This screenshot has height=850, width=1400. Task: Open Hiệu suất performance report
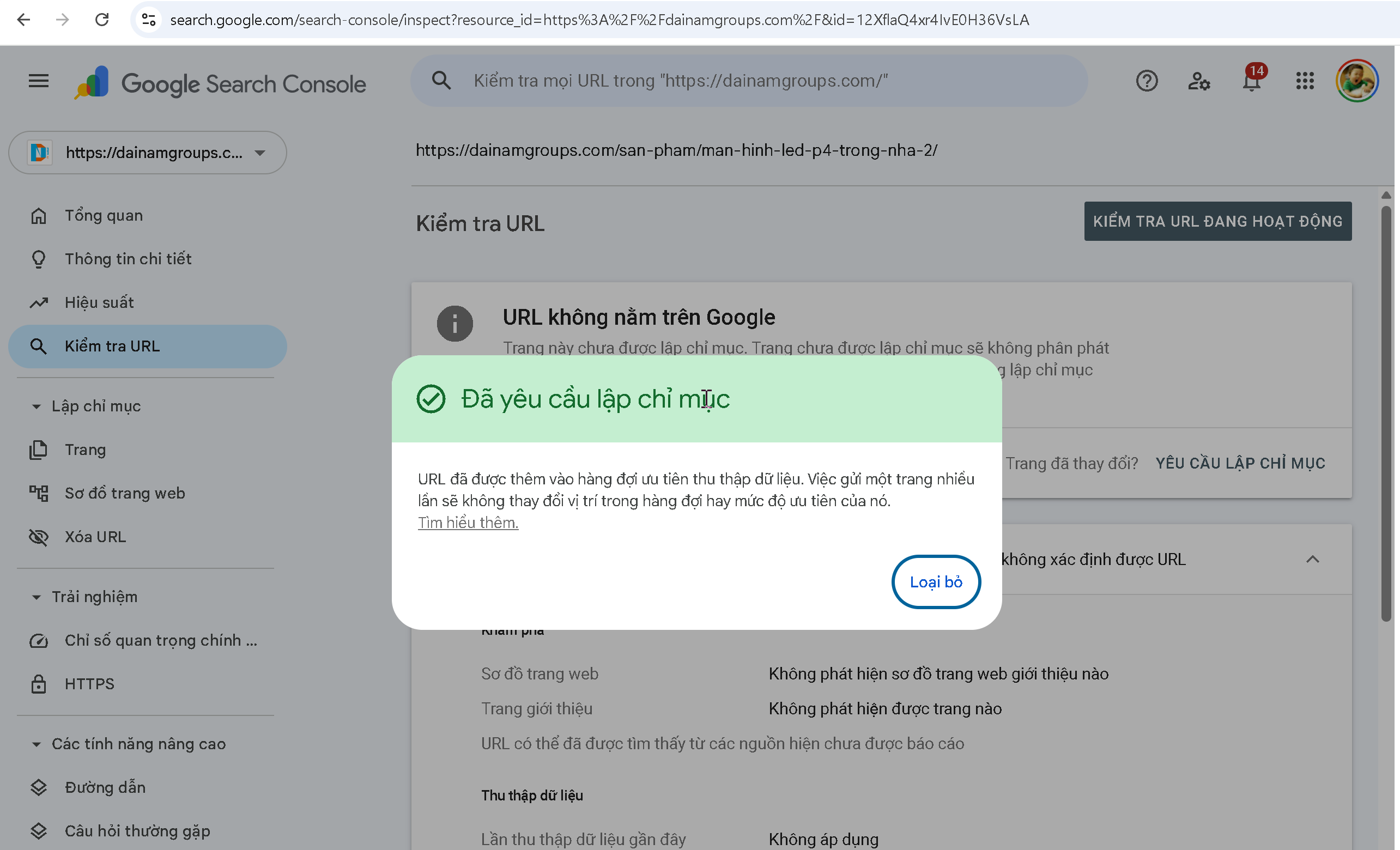point(147,302)
